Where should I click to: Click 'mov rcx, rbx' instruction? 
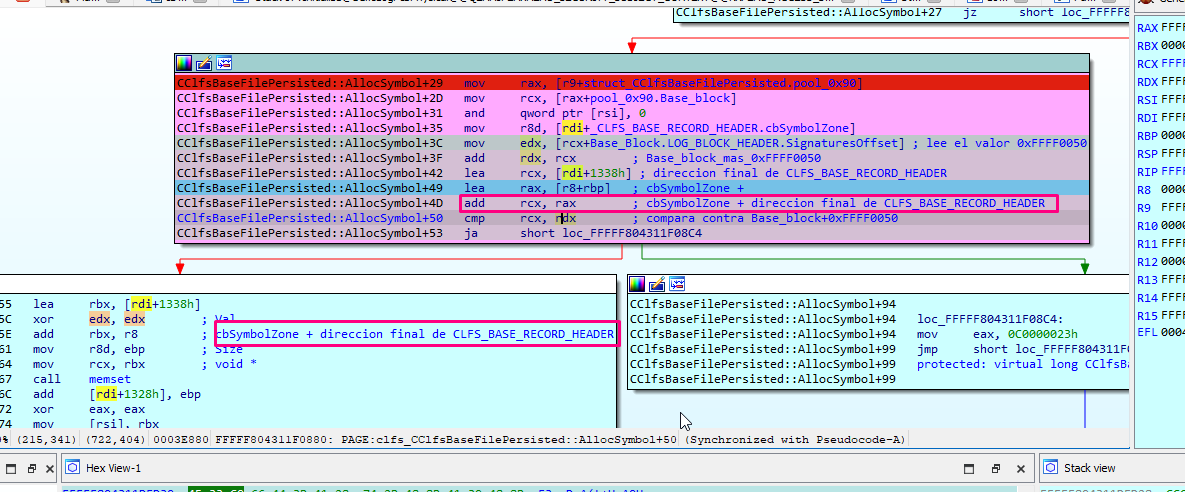[90, 364]
